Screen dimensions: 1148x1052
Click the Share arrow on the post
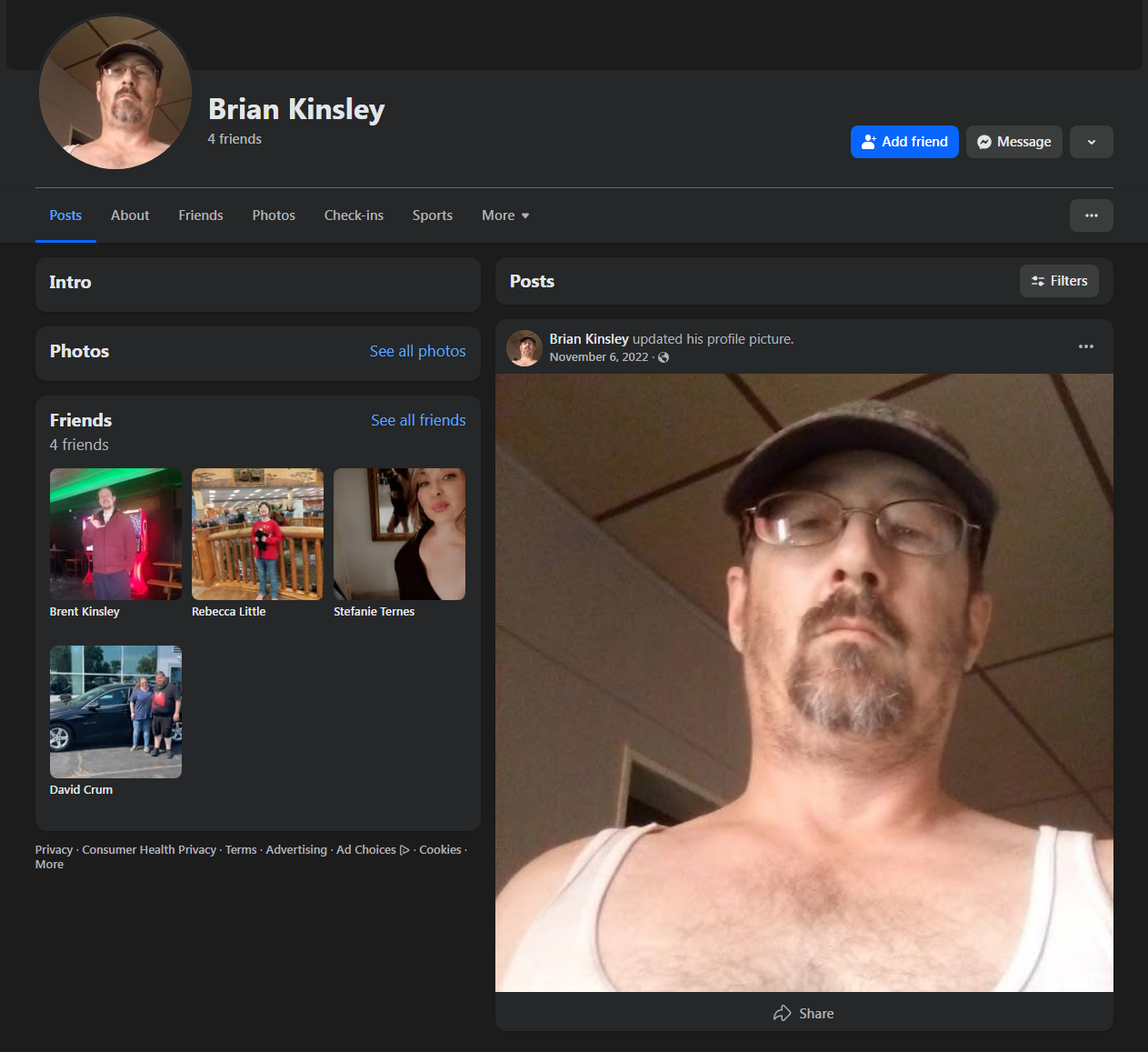pos(782,1013)
